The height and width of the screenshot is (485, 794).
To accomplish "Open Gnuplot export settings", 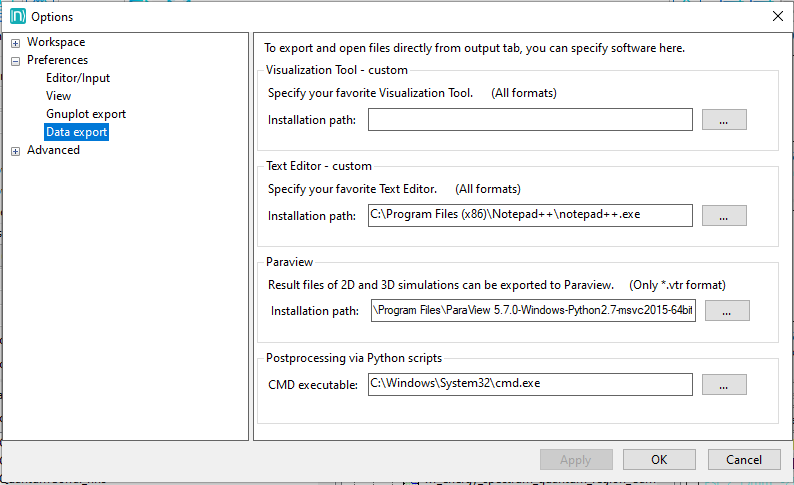I will (x=86, y=114).
